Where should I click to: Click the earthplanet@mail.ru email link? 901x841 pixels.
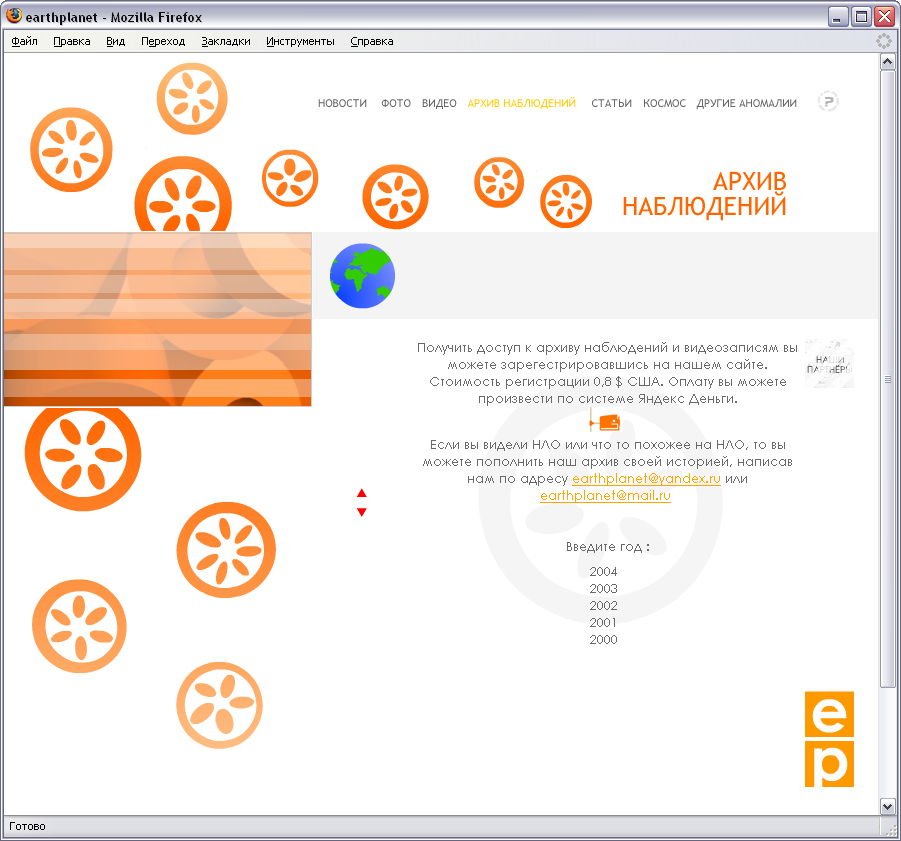[606, 495]
